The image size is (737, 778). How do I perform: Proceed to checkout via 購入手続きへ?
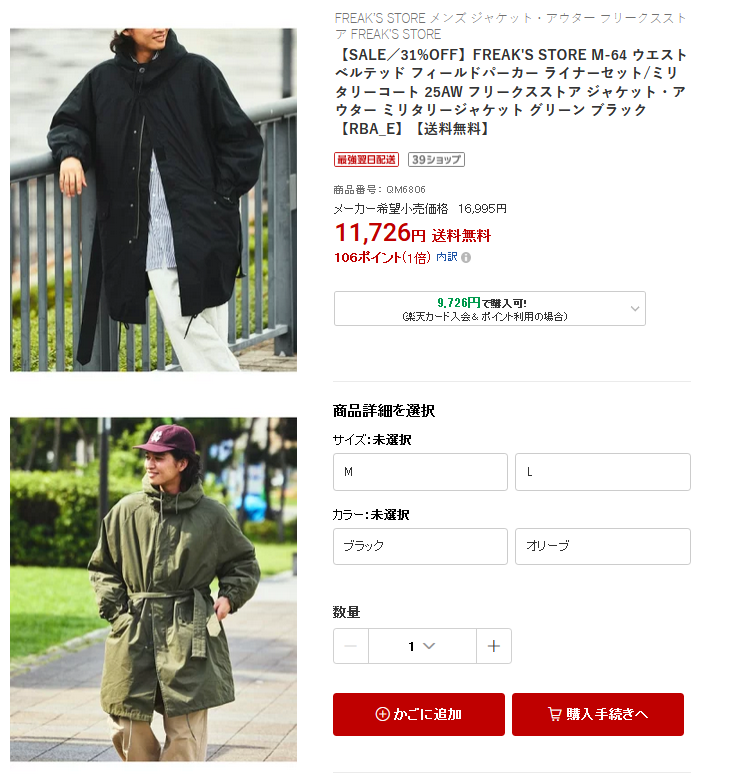(x=598, y=714)
